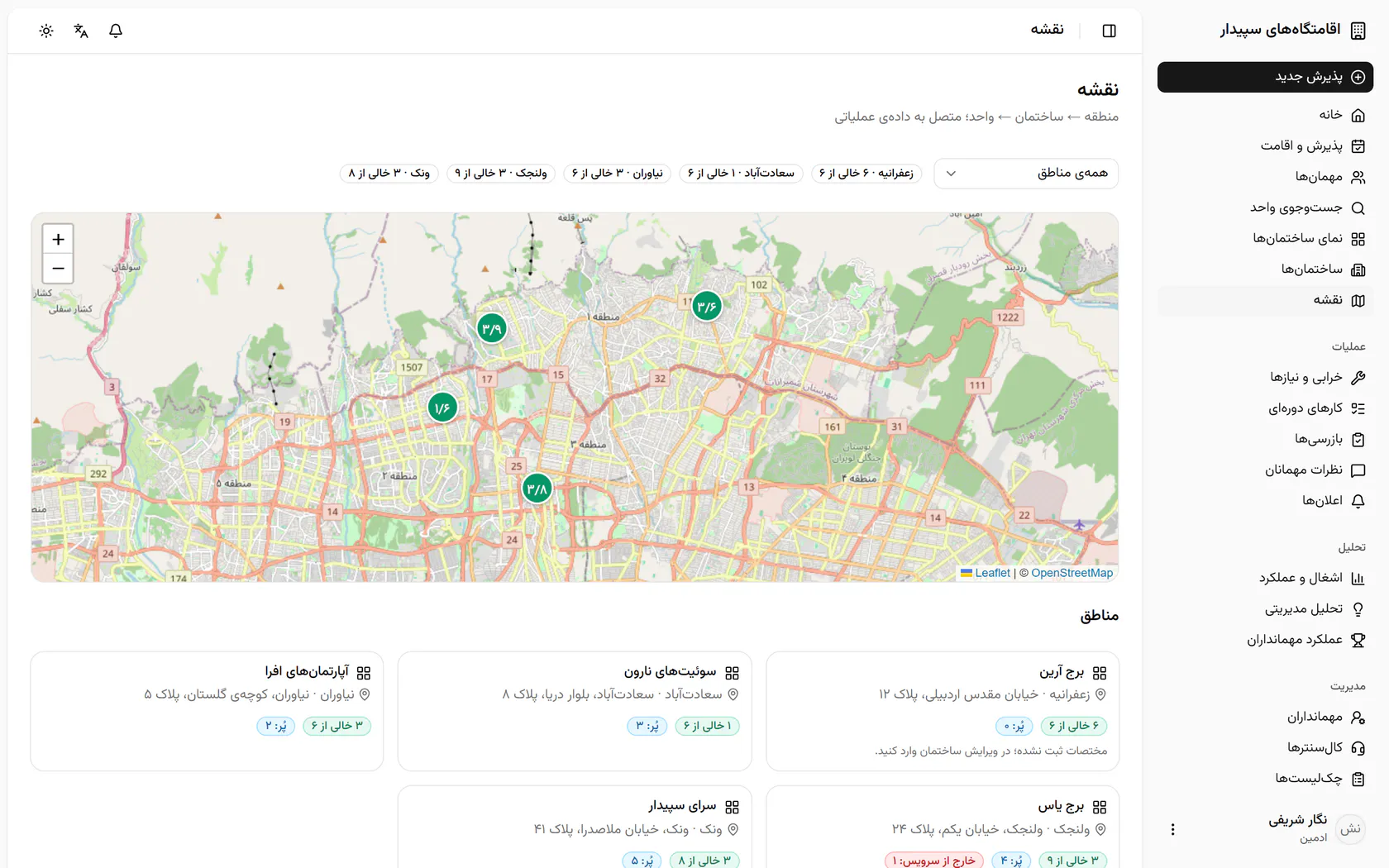Select the نیاوران region chip

(x=618, y=174)
